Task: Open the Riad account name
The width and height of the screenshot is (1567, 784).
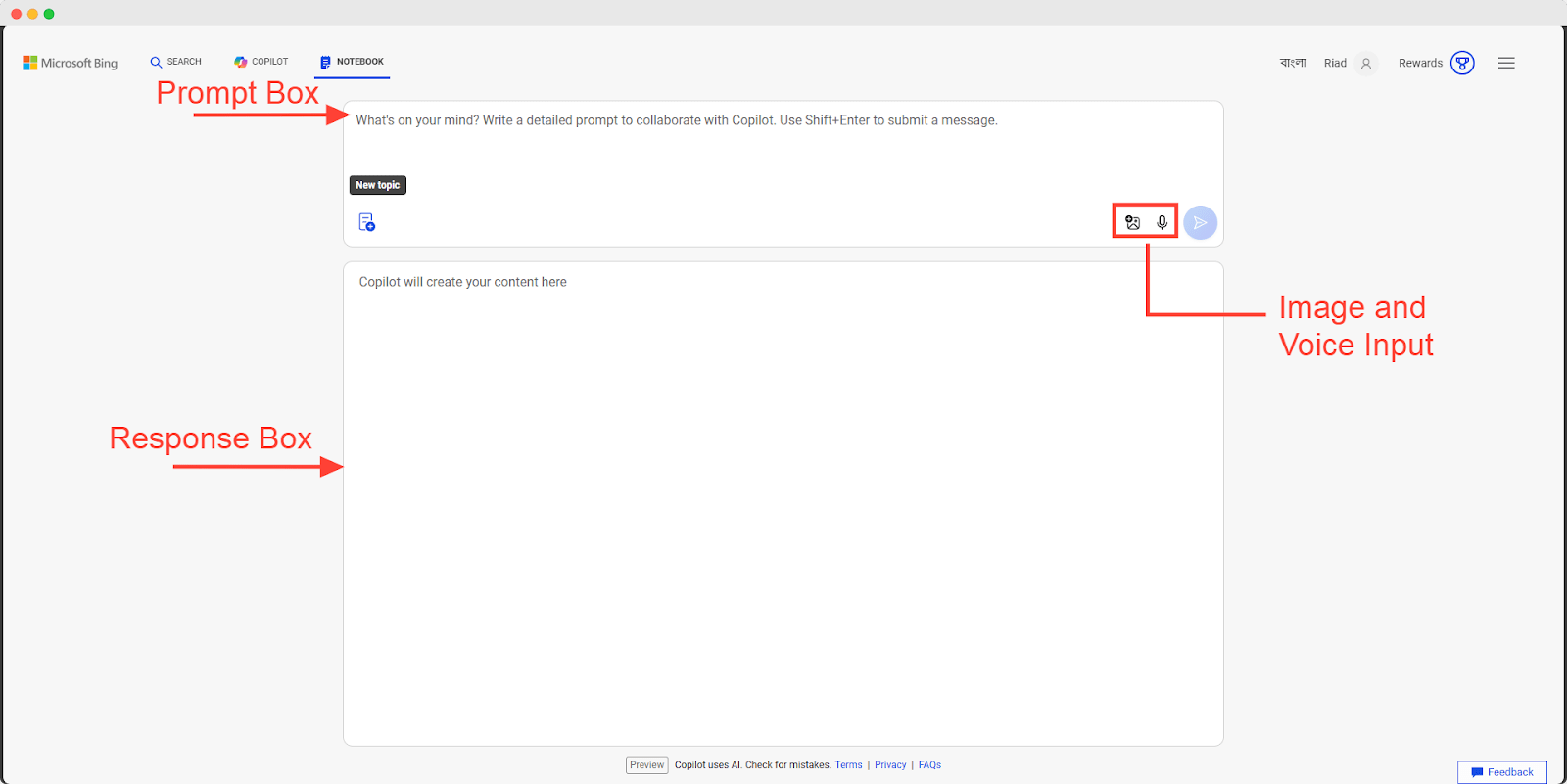Action: [1335, 63]
